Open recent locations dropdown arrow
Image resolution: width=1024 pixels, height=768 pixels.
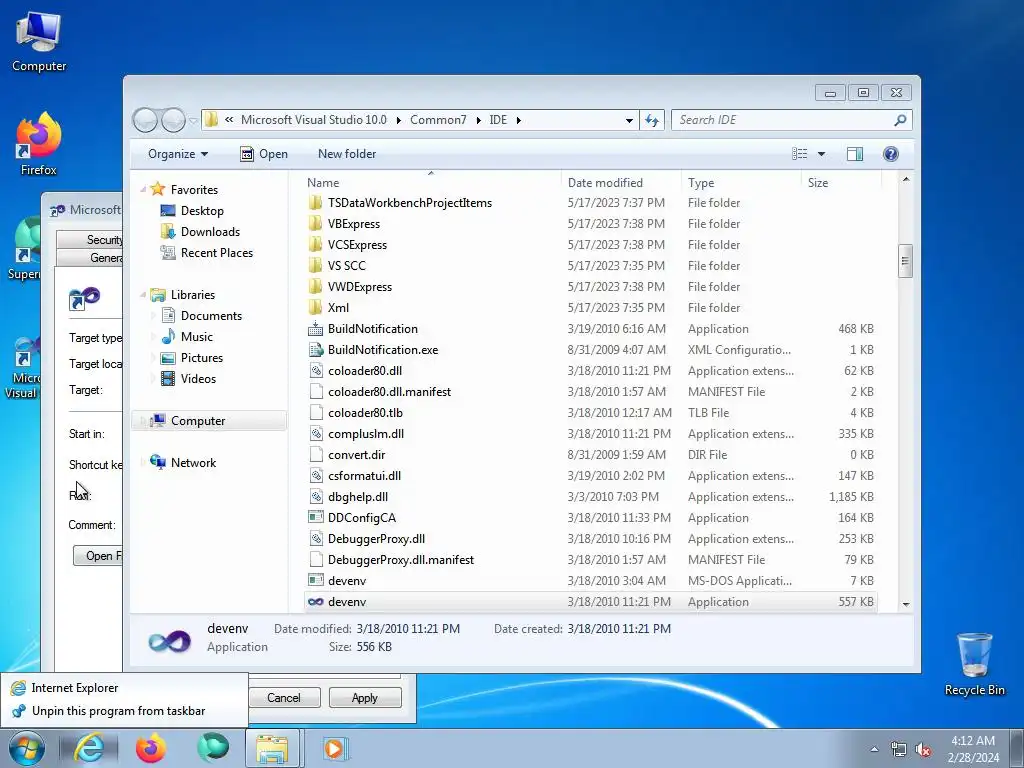pos(193,121)
